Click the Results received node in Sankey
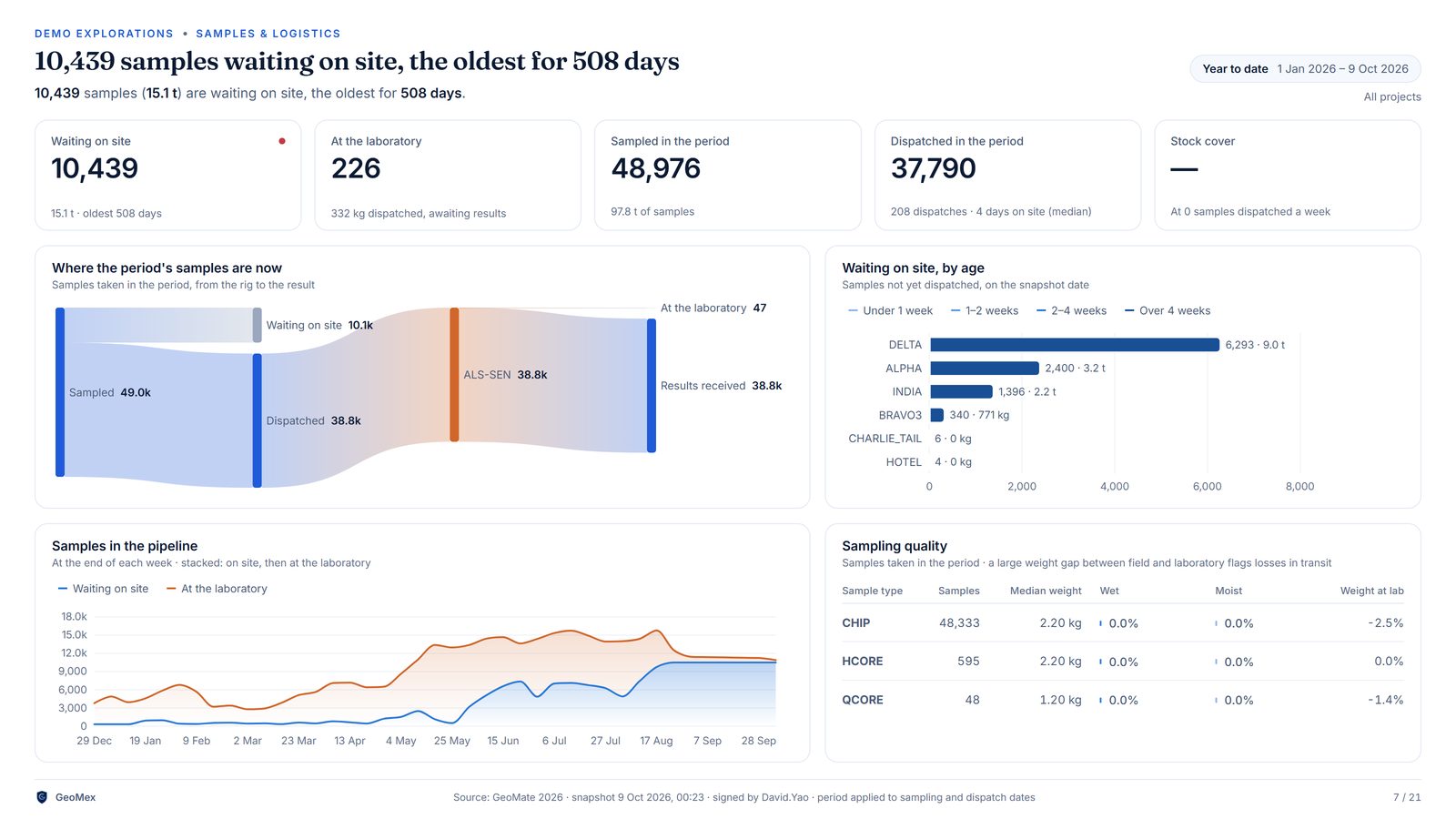The width and height of the screenshot is (1456, 819). [652, 386]
